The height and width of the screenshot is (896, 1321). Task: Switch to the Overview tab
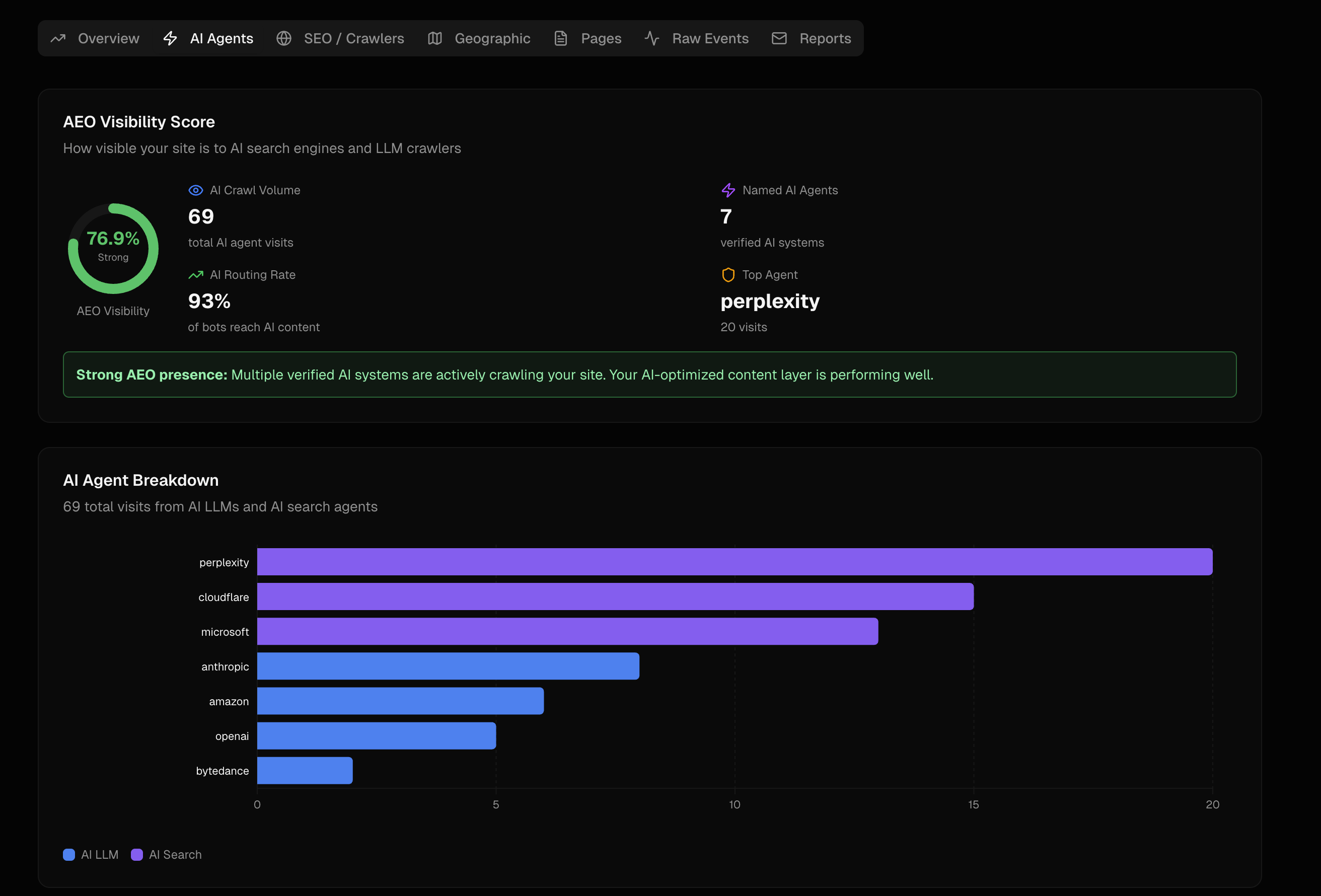94,38
